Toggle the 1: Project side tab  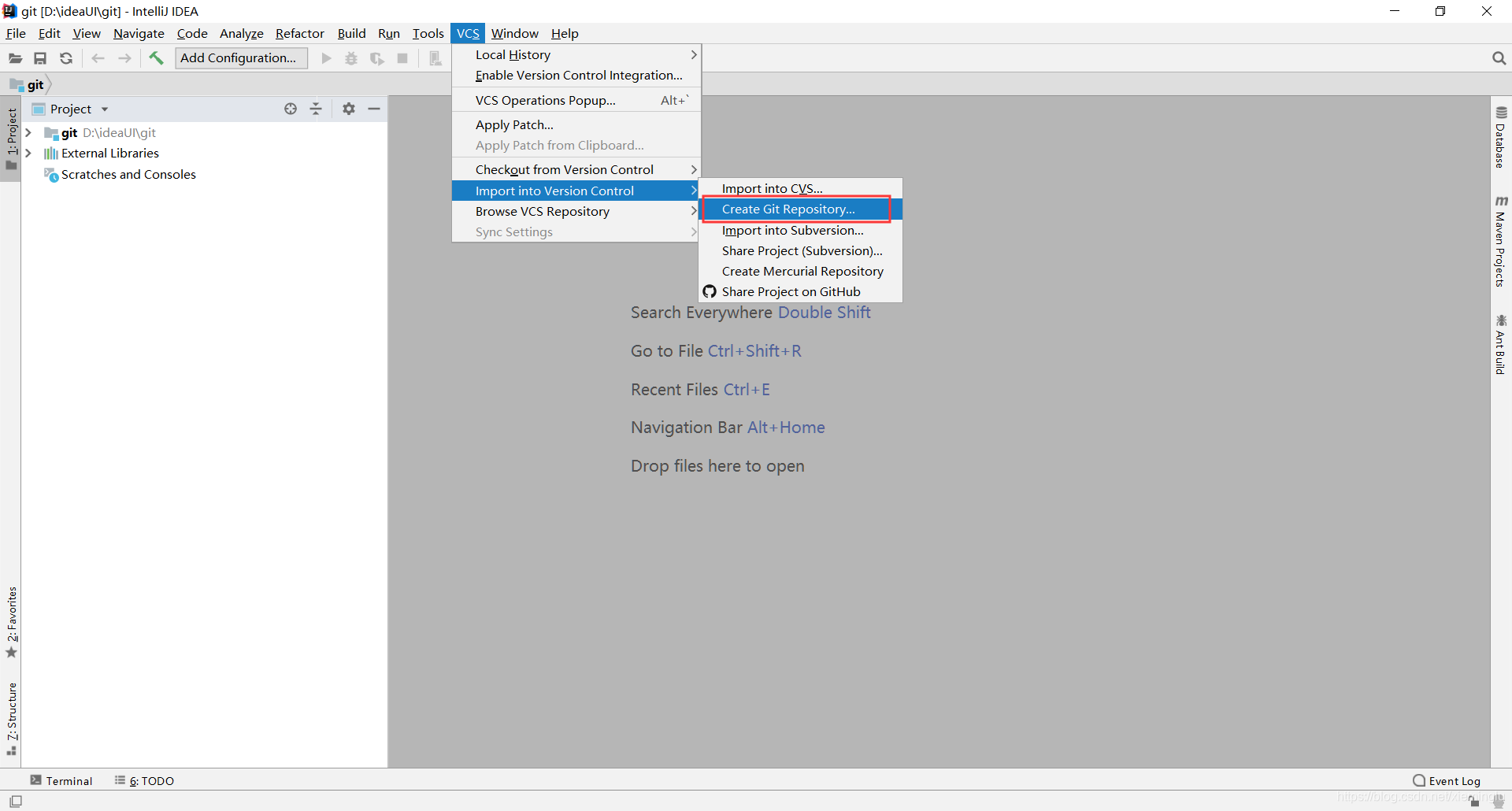tap(11, 139)
